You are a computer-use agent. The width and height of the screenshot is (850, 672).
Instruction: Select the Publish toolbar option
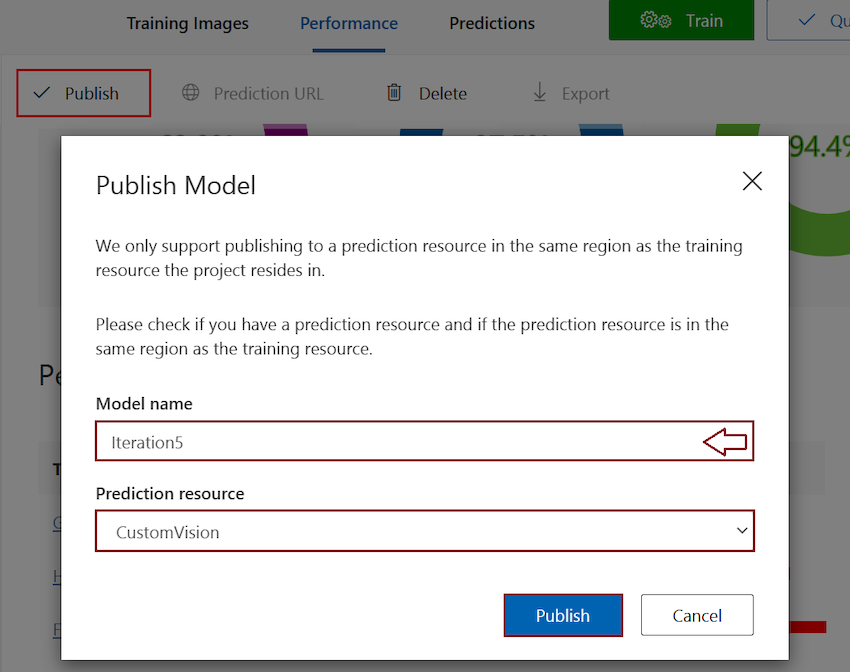[x=83, y=93]
